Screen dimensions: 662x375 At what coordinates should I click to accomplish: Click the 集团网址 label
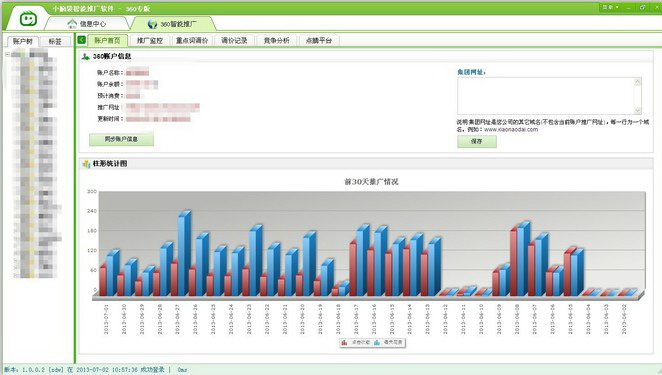471,72
